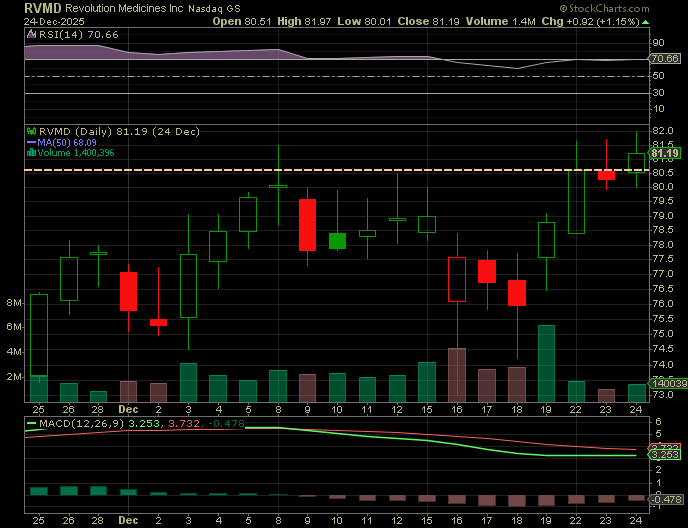Screen dimensions: 688x528
Task: Click the tallest volume bar on Dec 19
Action: (x=546, y=363)
